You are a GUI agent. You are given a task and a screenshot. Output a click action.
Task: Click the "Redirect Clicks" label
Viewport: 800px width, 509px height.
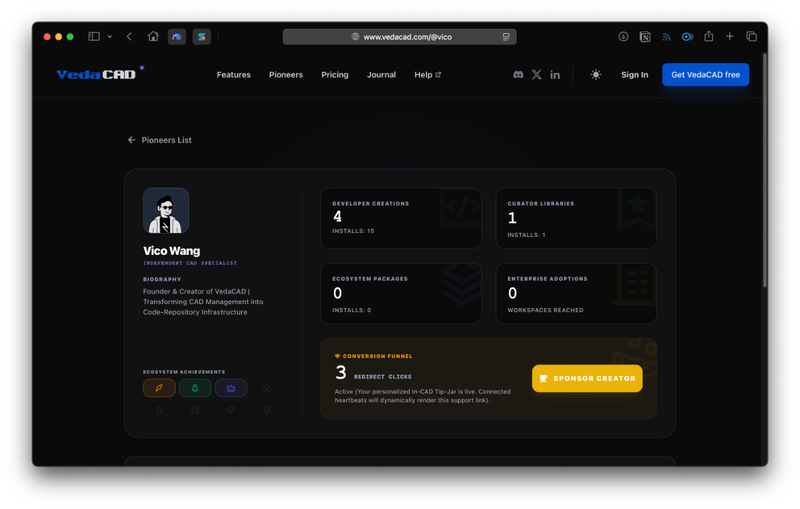[383, 377]
